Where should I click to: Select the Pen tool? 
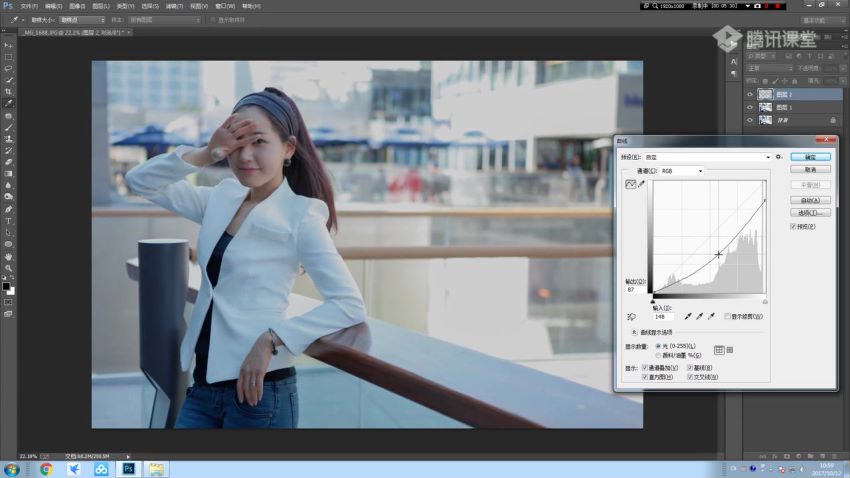[8, 209]
